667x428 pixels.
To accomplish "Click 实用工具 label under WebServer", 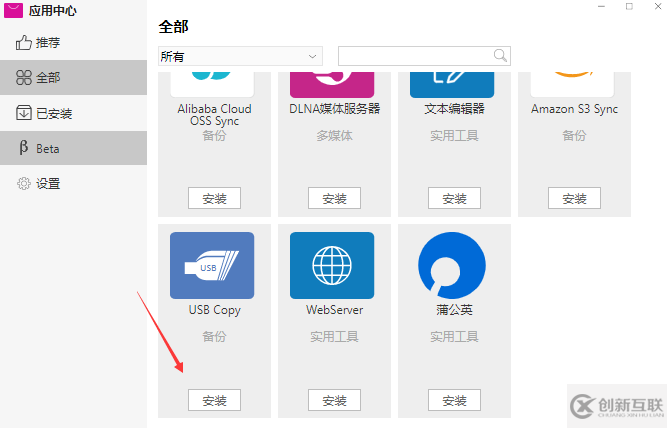I will pyautogui.click(x=334, y=337).
